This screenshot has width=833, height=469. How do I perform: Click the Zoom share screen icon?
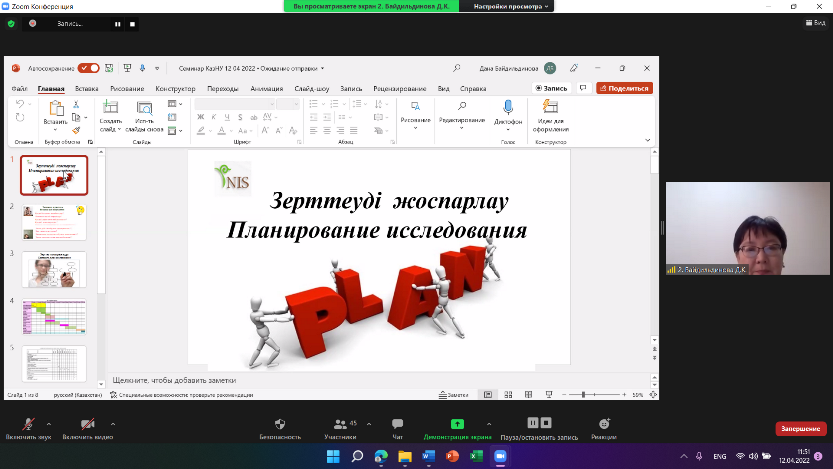[x=457, y=424]
